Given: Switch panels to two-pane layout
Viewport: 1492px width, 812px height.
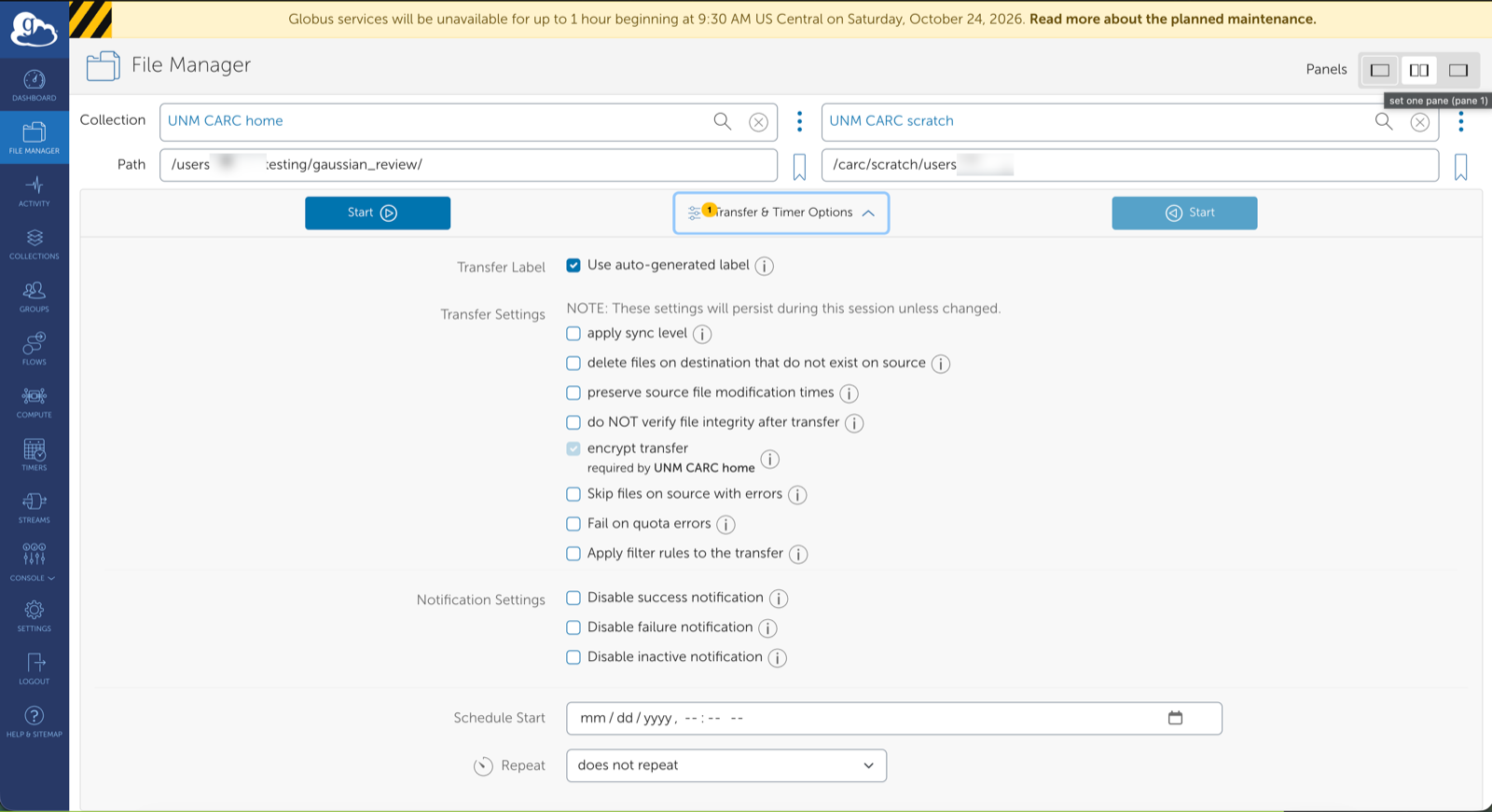Looking at the screenshot, I should click(1419, 70).
